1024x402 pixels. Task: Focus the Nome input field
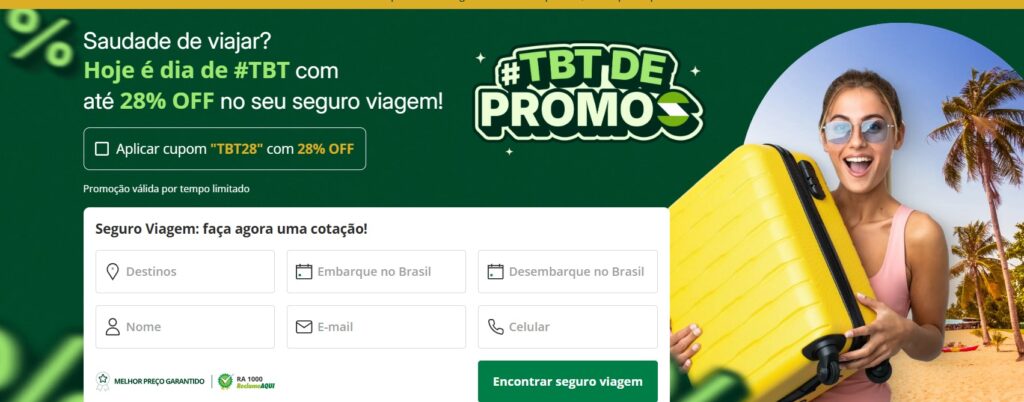click(x=185, y=327)
